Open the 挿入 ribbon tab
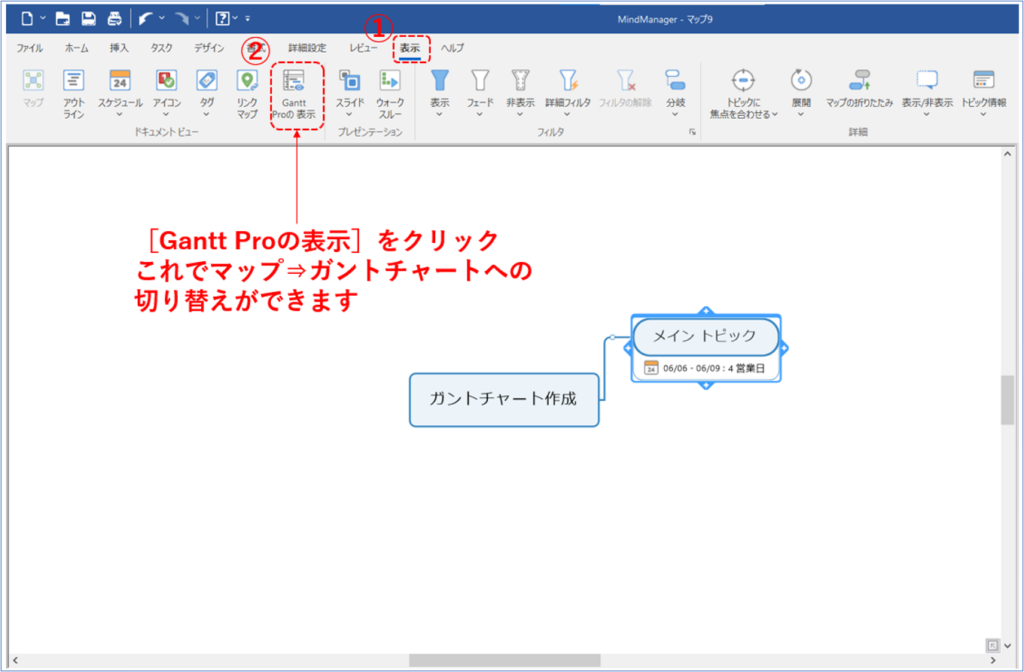 (x=119, y=48)
